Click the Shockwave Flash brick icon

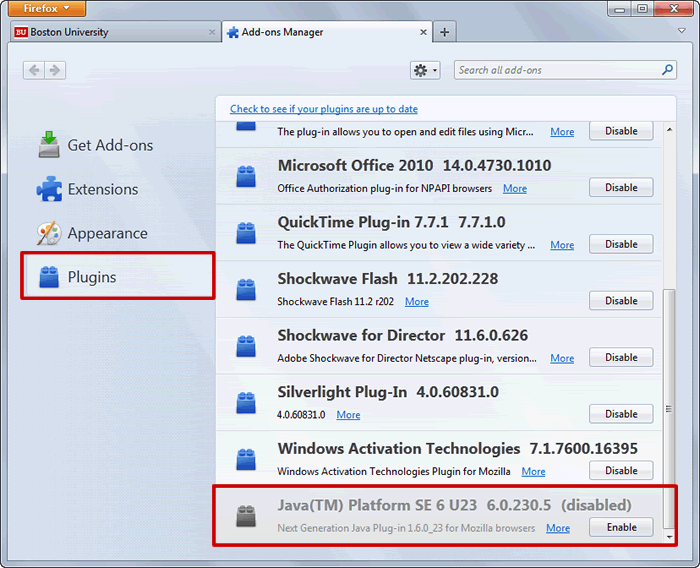[x=246, y=290]
